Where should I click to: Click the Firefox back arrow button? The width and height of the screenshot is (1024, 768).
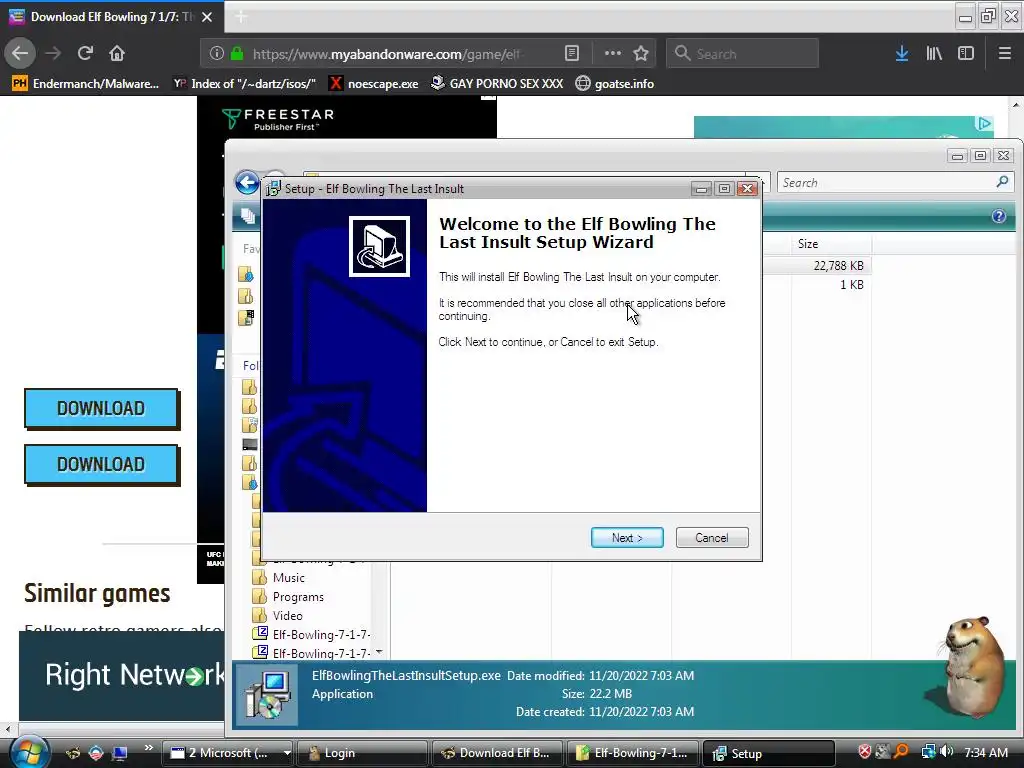20,54
